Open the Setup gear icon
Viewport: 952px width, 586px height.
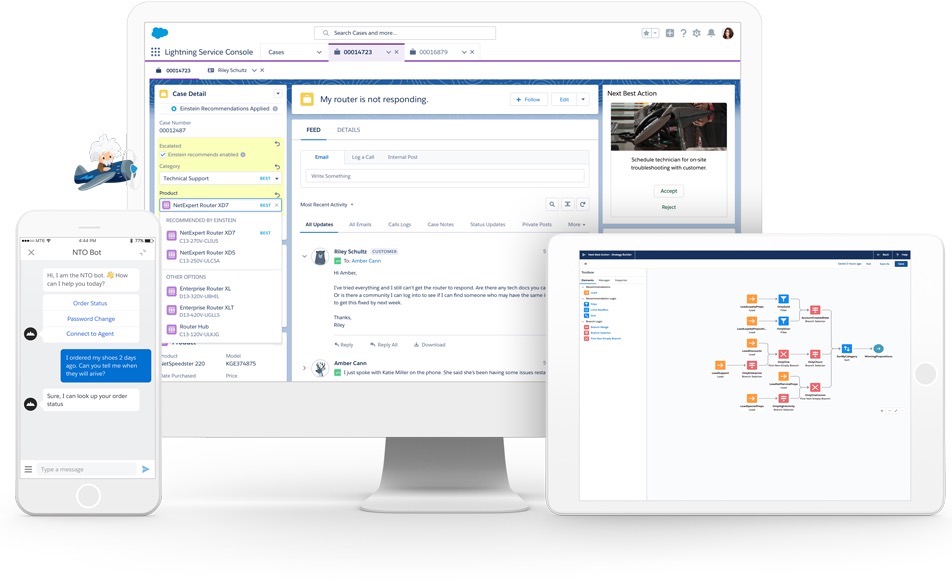tap(696, 33)
